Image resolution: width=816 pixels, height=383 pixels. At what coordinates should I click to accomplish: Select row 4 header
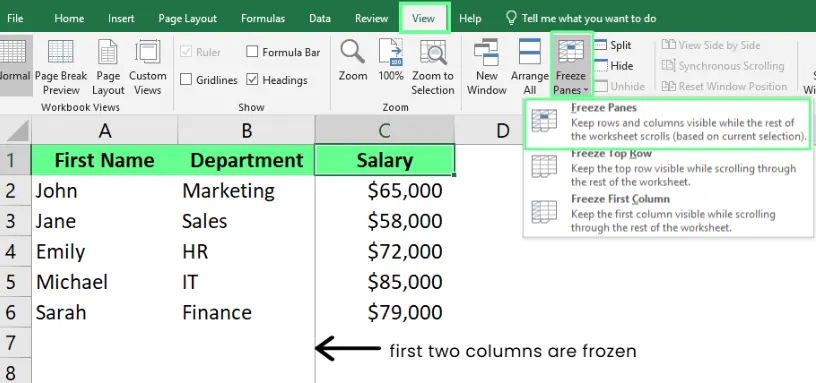pos(16,251)
